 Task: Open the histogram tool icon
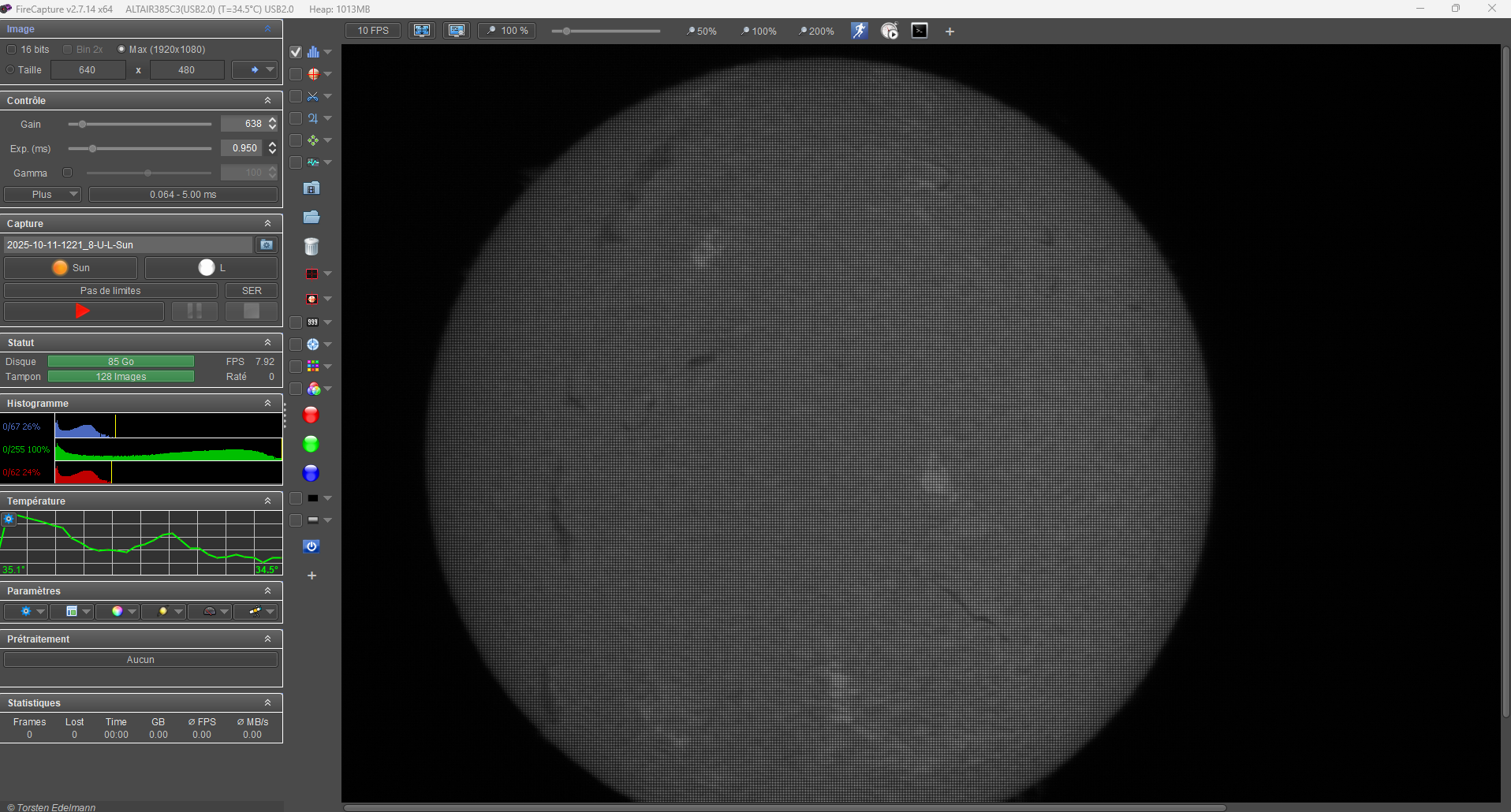click(x=313, y=52)
